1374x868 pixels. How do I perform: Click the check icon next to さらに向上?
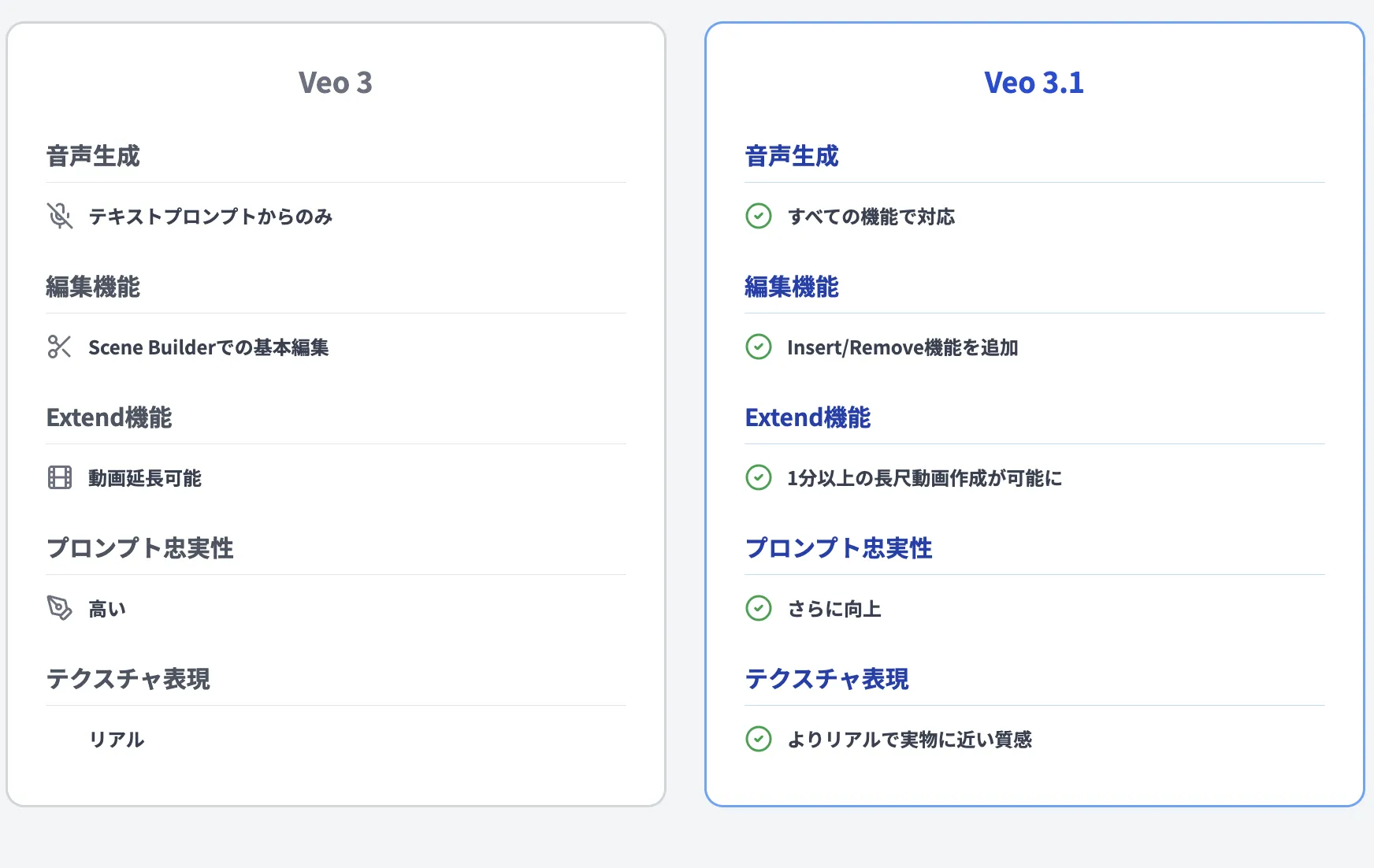pos(758,608)
